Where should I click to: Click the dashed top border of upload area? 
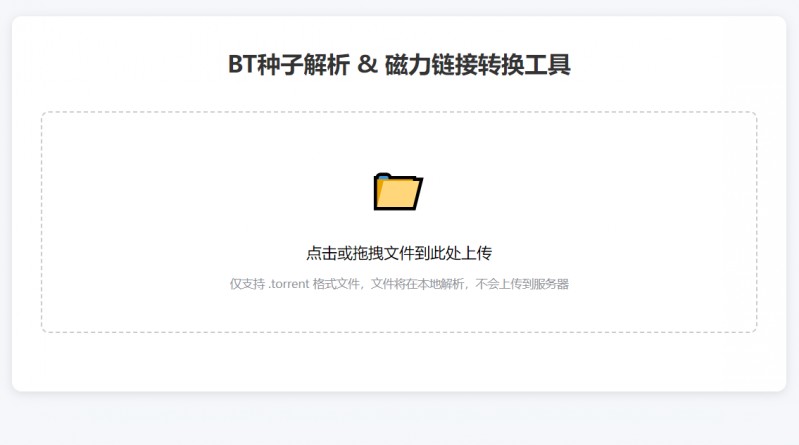point(399,112)
